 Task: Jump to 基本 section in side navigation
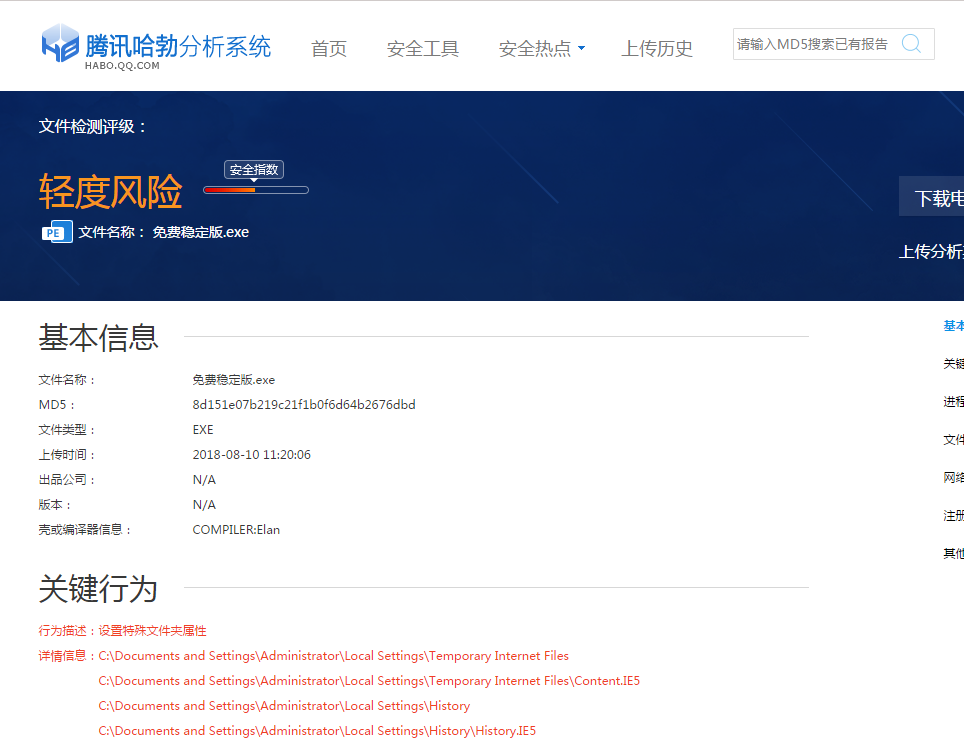pos(953,326)
